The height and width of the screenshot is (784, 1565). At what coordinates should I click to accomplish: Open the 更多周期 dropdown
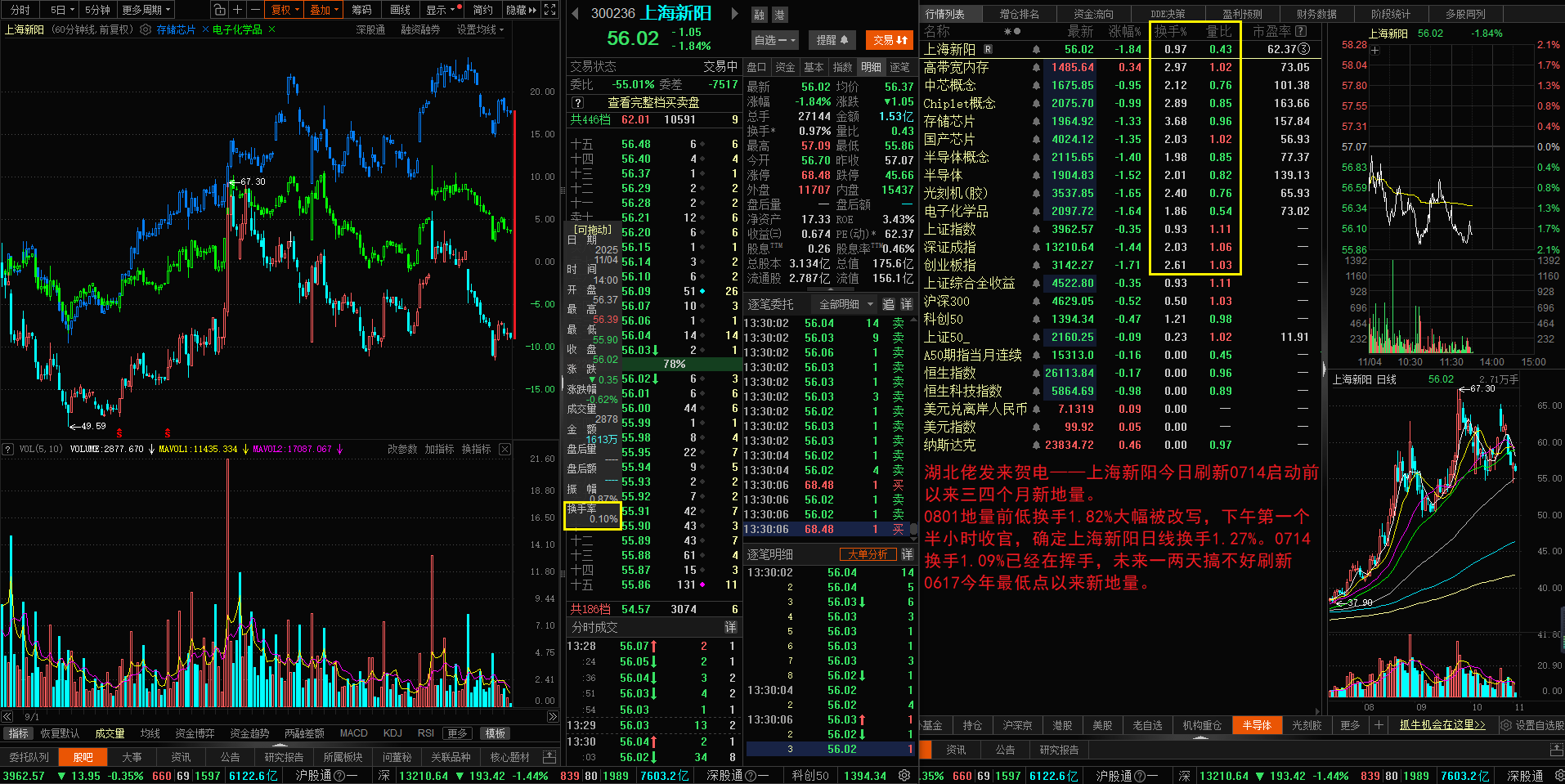146,10
